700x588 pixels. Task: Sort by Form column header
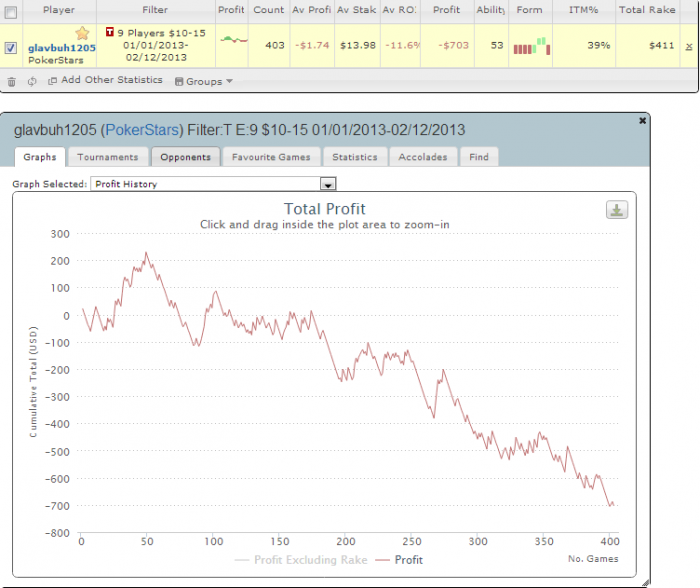pyautogui.click(x=530, y=10)
